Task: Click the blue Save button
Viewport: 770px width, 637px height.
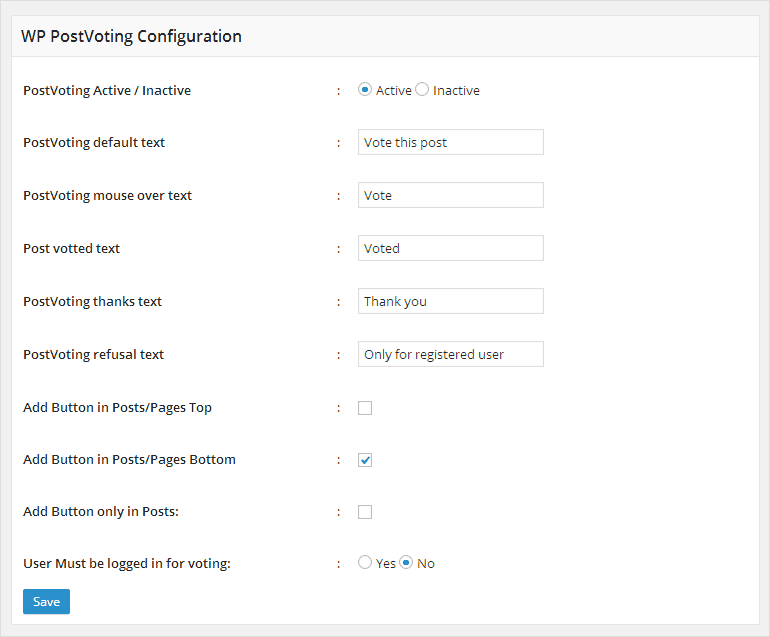Action: click(x=46, y=602)
